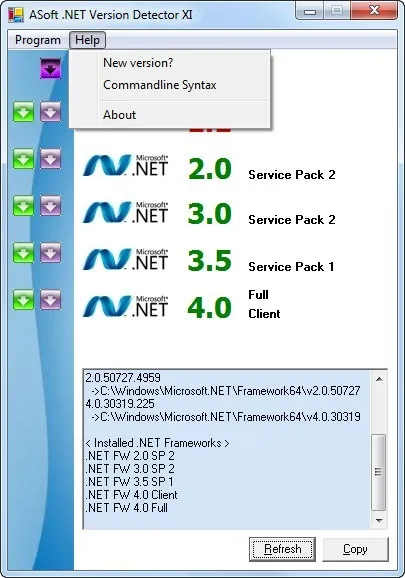
Task: Open the Program menu
Action: click(x=38, y=40)
